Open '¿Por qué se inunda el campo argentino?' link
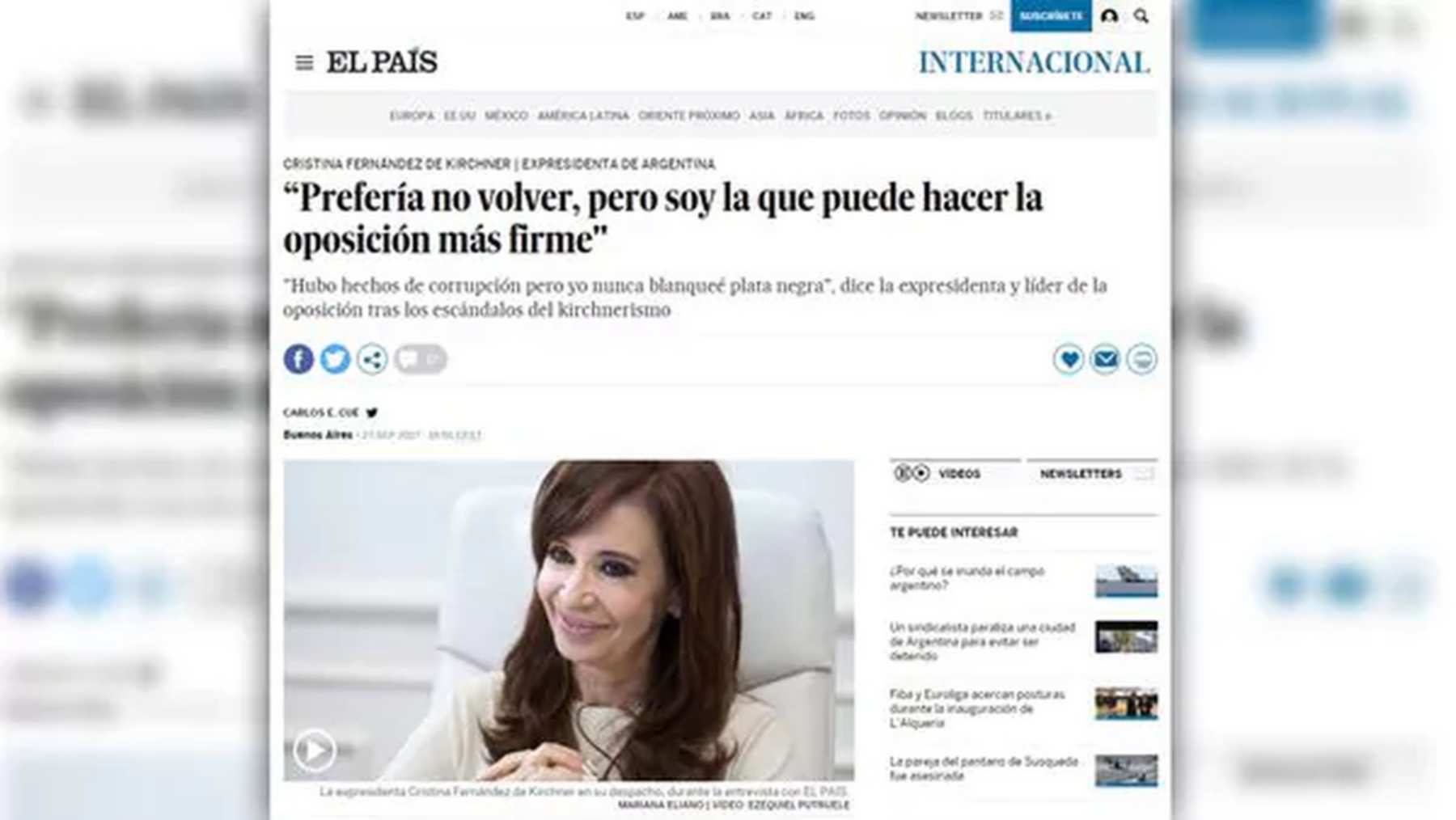Image resolution: width=1456 pixels, height=820 pixels. (x=967, y=578)
